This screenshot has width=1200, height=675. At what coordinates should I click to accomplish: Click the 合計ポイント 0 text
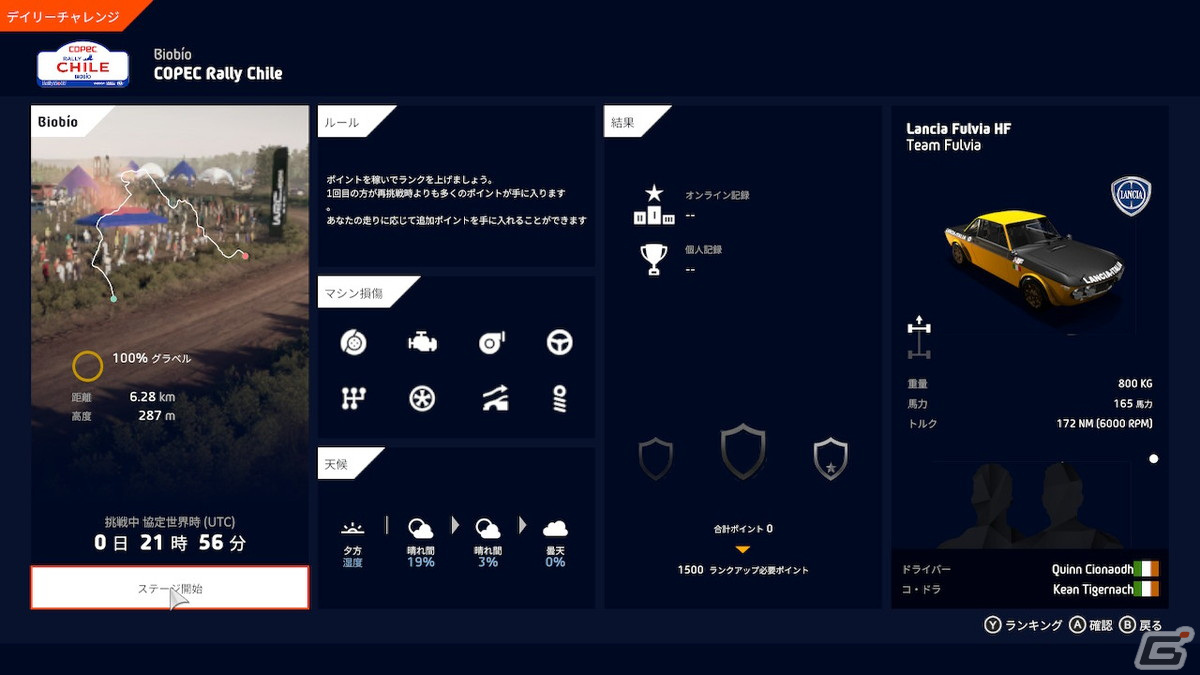coord(742,529)
